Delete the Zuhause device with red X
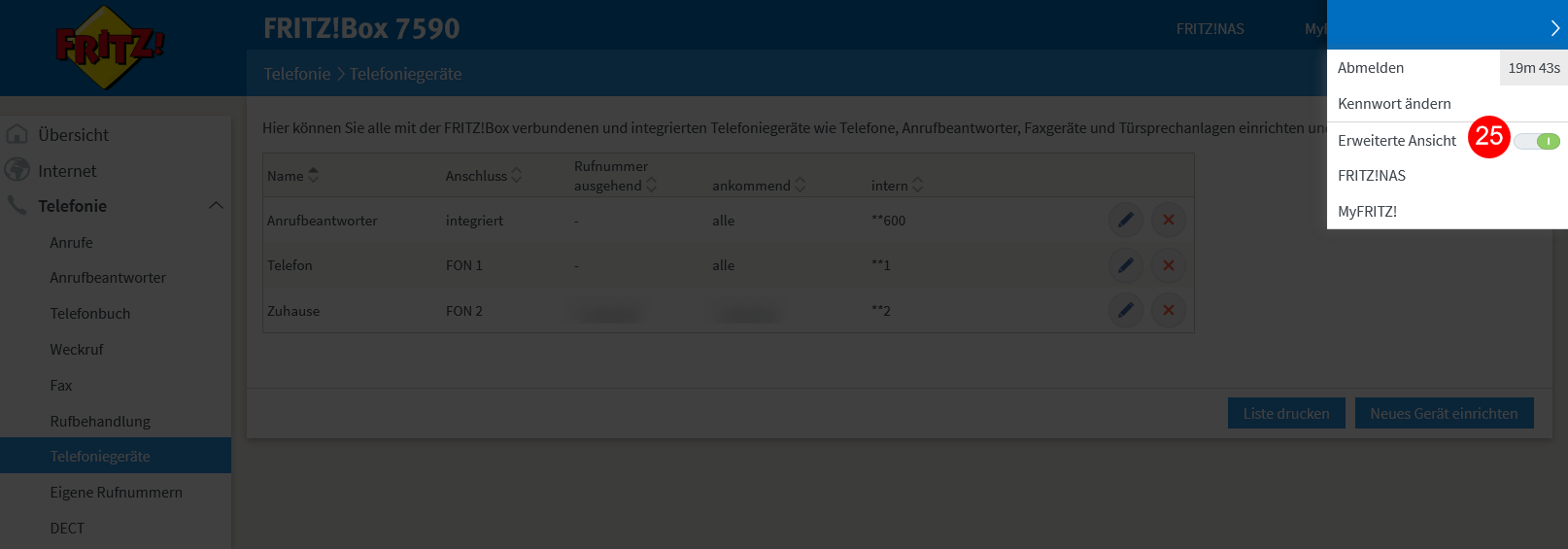The image size is (1568, 549). click(1168, 311)
